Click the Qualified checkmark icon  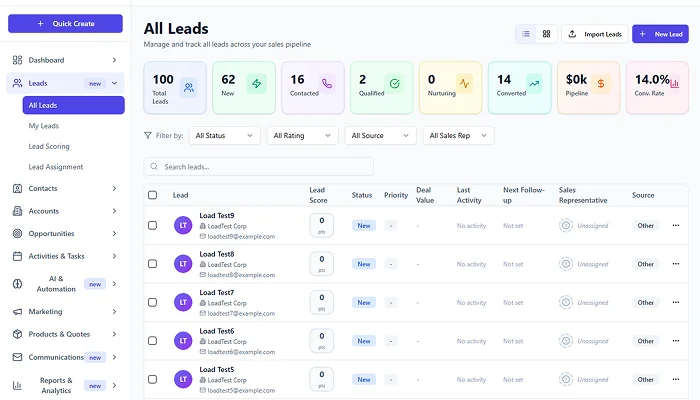point(394,84)
